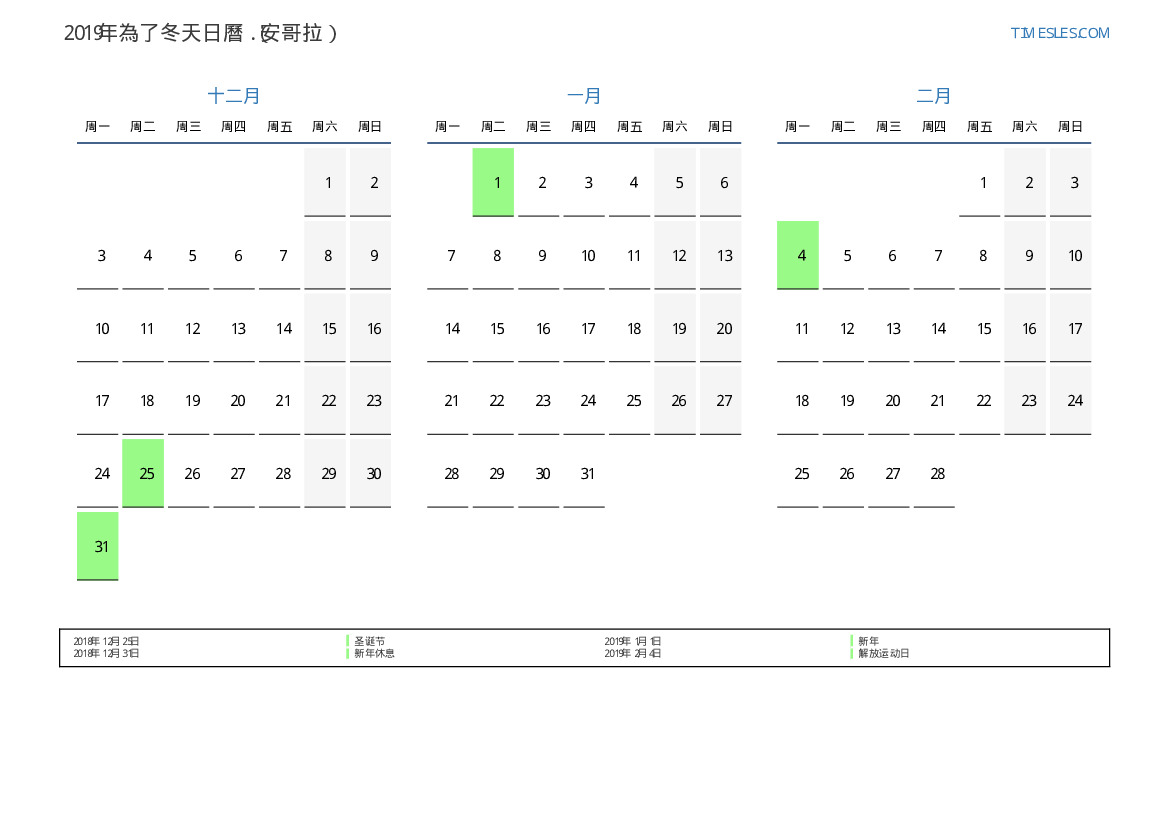1169x827 pixels.
Task: Click the TIMESLES.COM link
Action: [x=1059, y=33]
